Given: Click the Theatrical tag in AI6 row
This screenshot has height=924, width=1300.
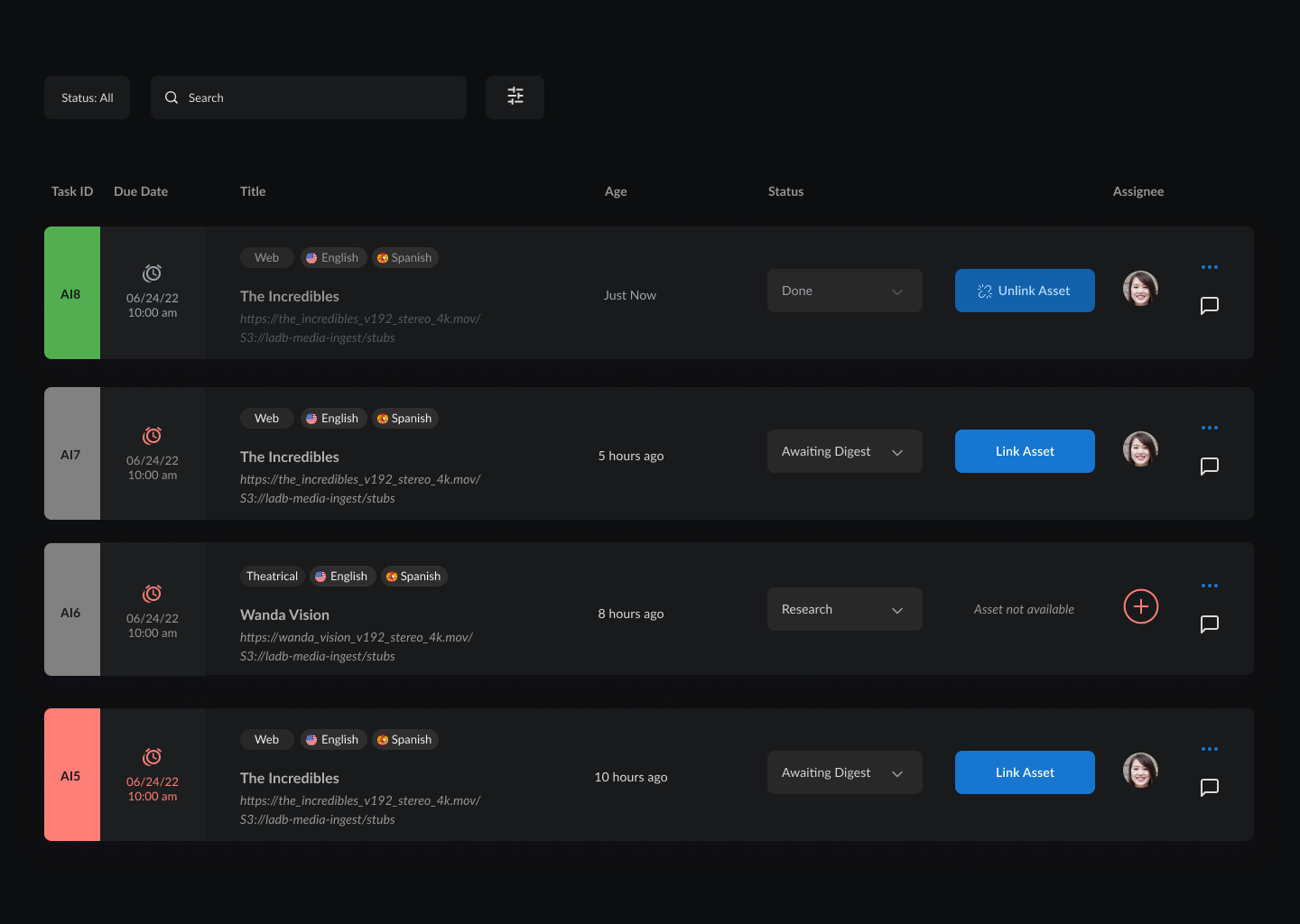Looking at the screenshot, I should pos(272,577).
